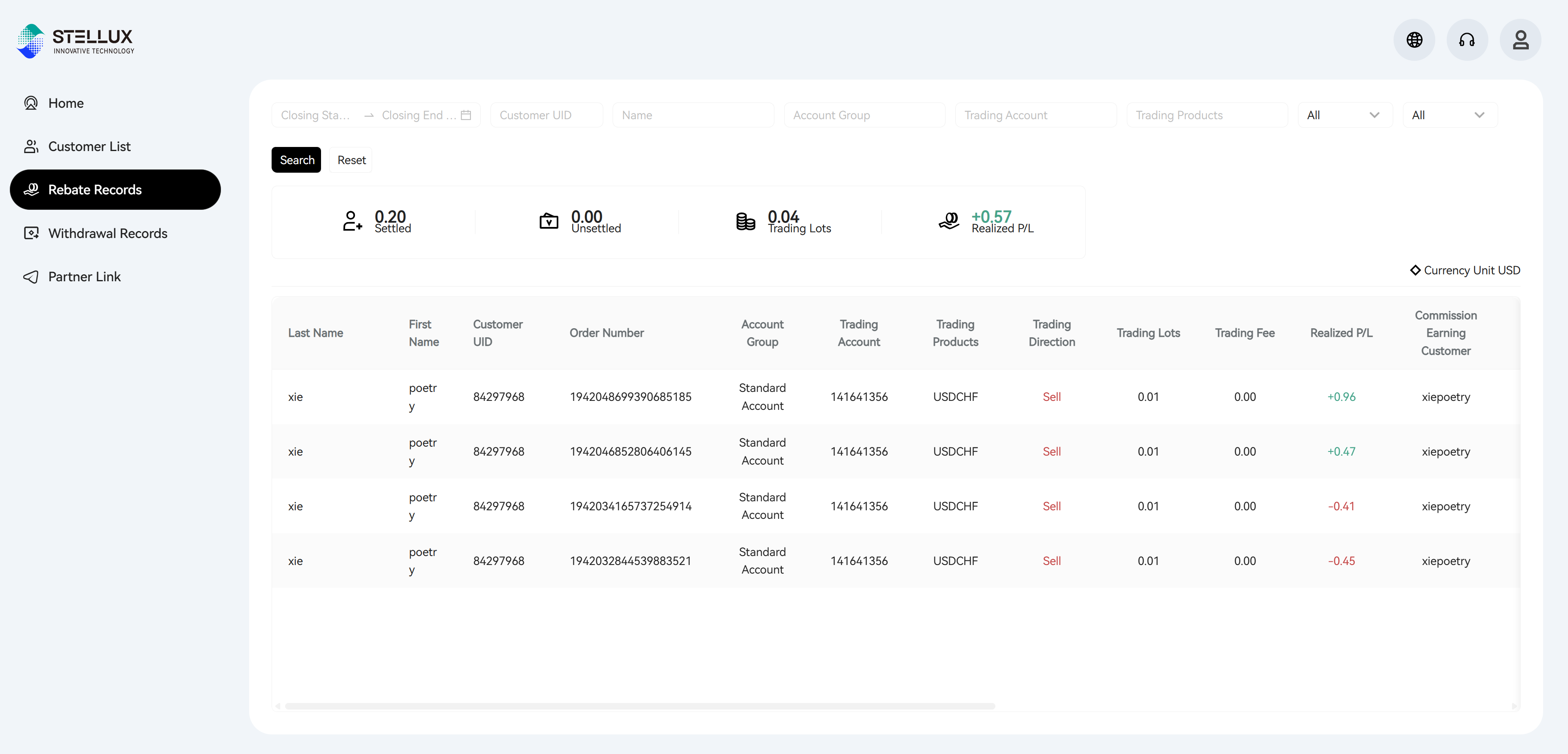This screenshot has width=1568, height=754.
Task: Click order number 1942046852806406145
Action: pyautogui.click(x=630, y=452)
